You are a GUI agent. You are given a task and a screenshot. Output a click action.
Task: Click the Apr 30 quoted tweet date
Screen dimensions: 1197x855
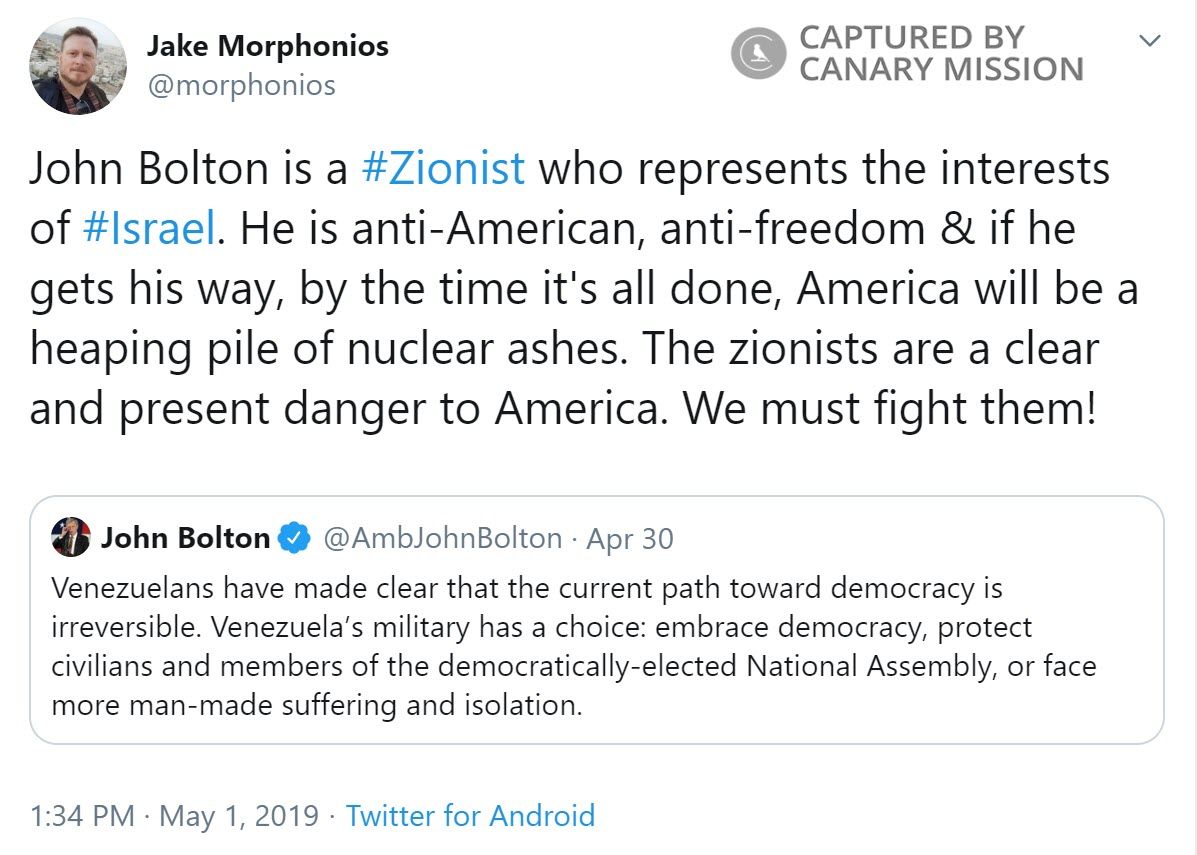pos(629,538)
